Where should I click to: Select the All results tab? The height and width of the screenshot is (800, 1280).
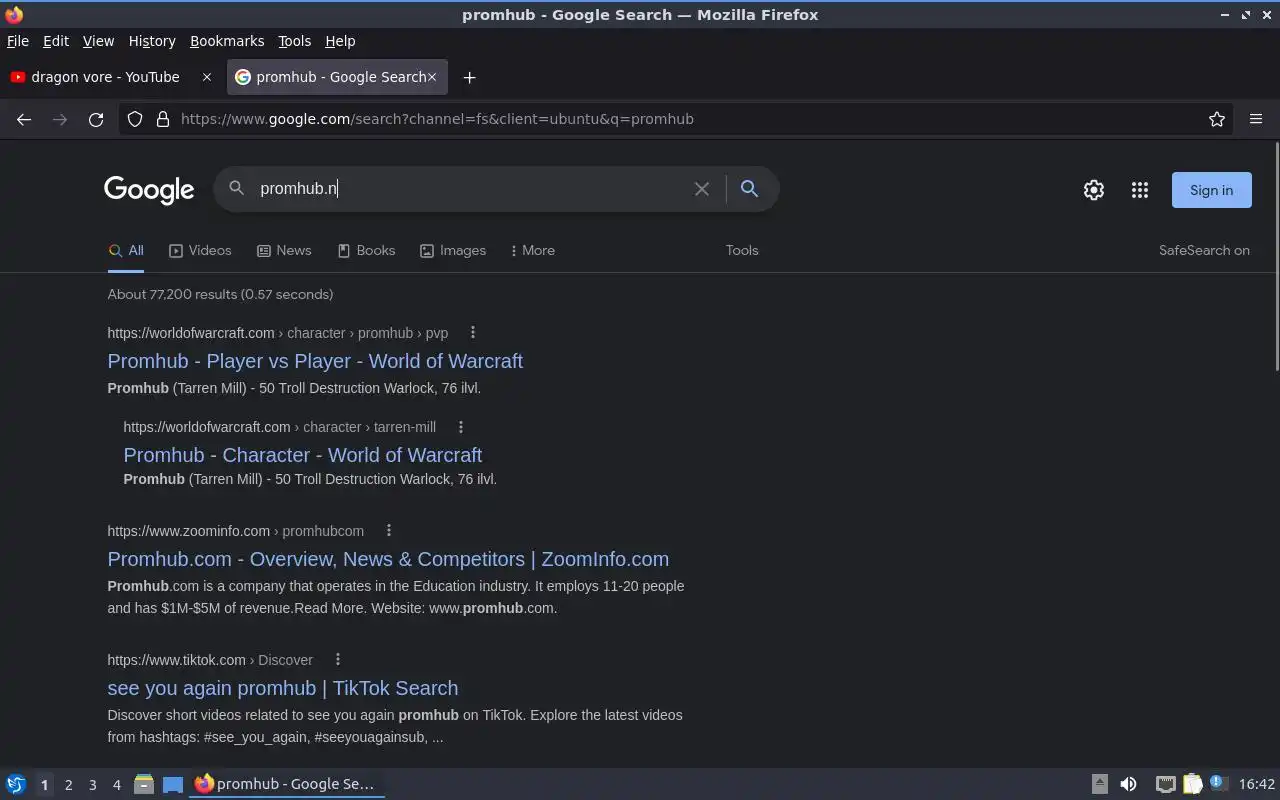(x=126, y=251)
